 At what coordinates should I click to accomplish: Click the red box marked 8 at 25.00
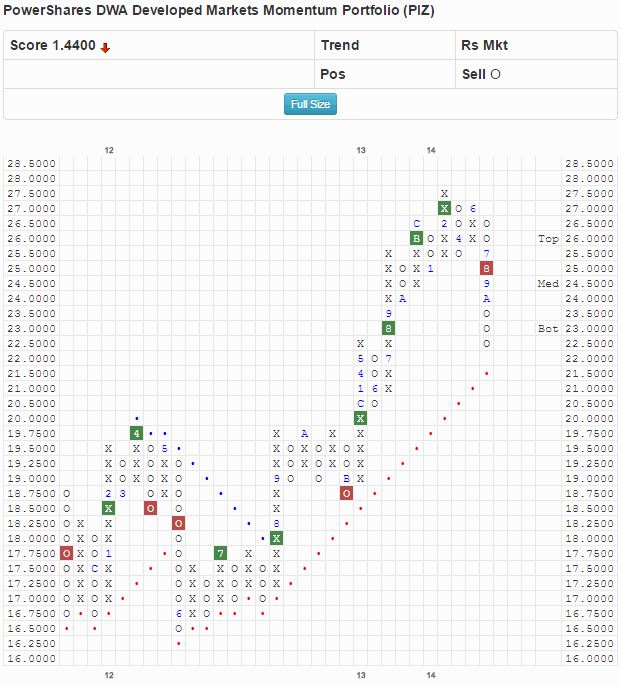(x=486, y=268)
